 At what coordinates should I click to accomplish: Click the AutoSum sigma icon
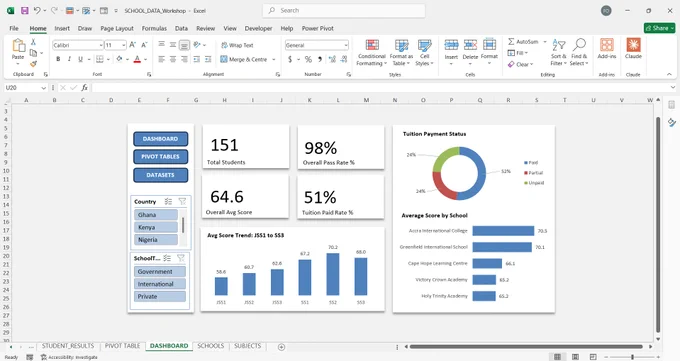[x=511, y=42]
